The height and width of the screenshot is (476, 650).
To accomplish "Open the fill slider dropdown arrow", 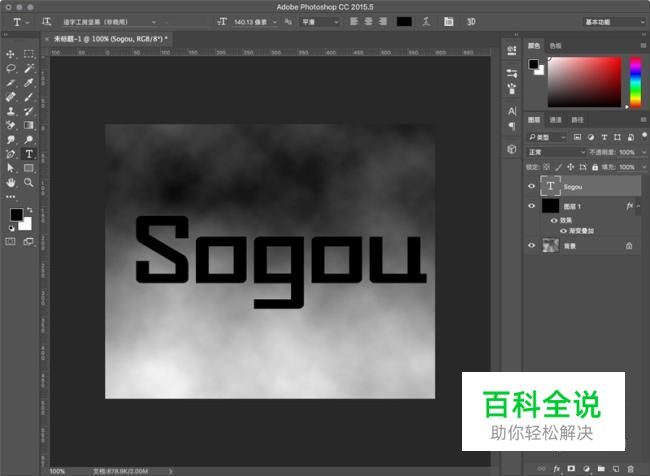I will (x=643, y=167).
